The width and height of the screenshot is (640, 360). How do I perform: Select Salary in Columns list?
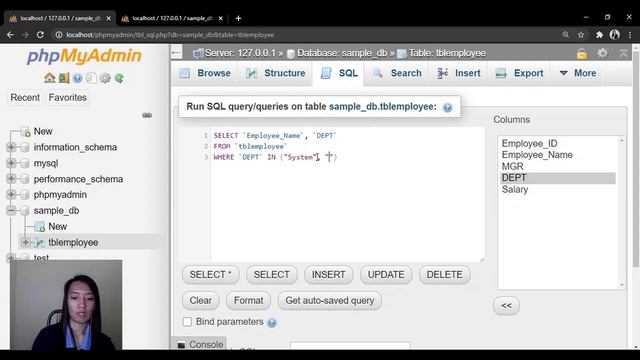(515, 189)
